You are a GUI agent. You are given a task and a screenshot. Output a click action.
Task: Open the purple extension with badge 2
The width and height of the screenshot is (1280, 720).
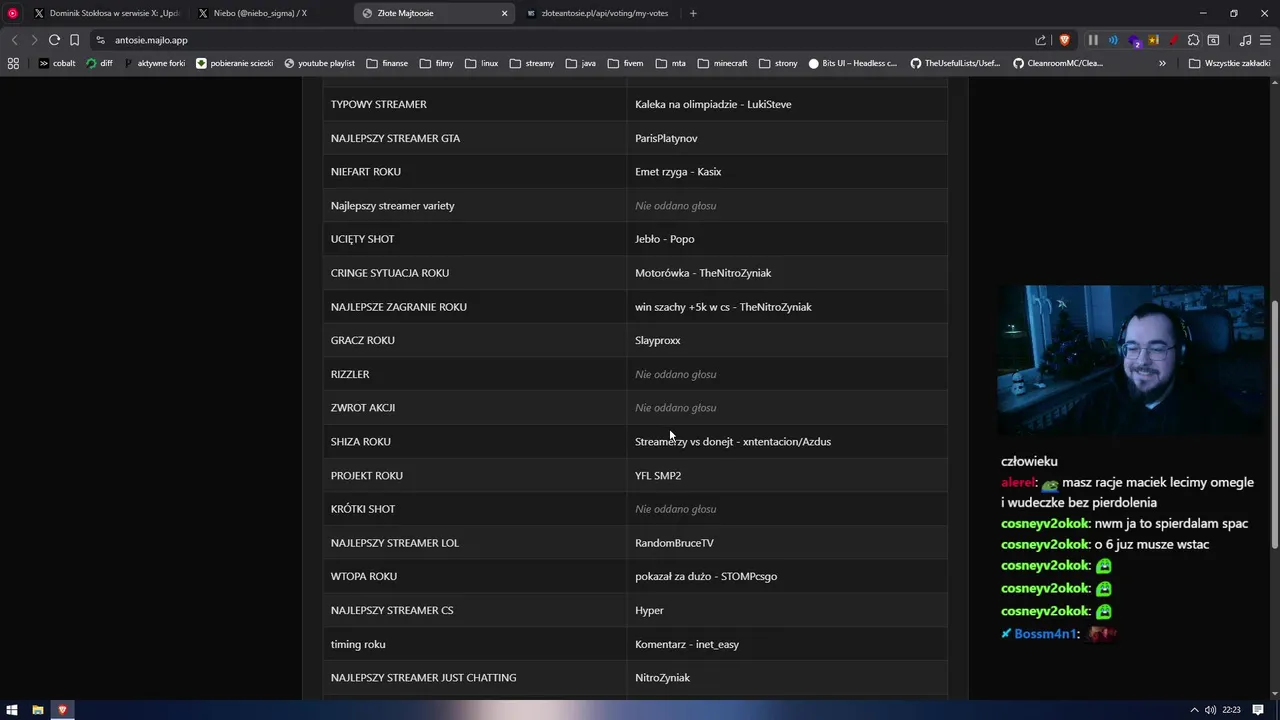click(x=1134, y=41)
